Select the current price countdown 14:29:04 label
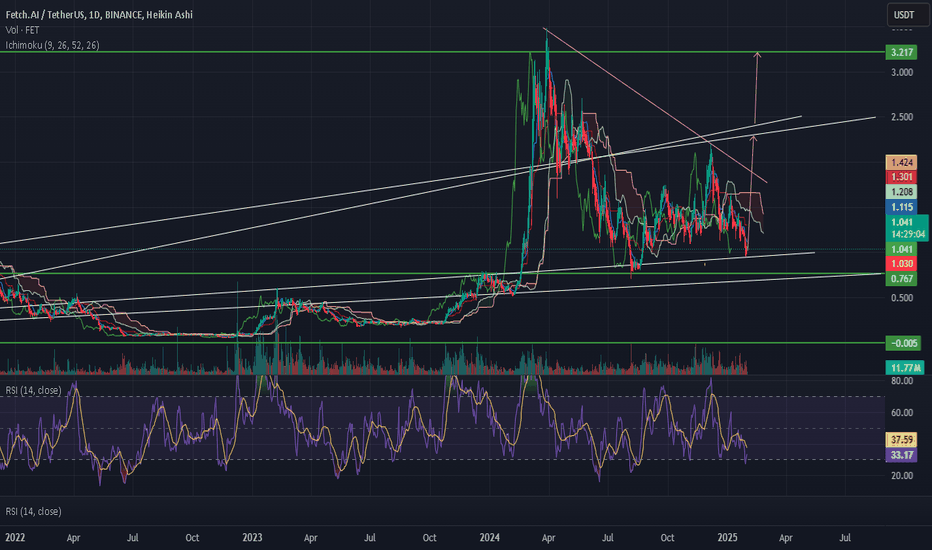The width and height of the screenshot is (932, 550). pyautogui.click(x=908, y=234)
